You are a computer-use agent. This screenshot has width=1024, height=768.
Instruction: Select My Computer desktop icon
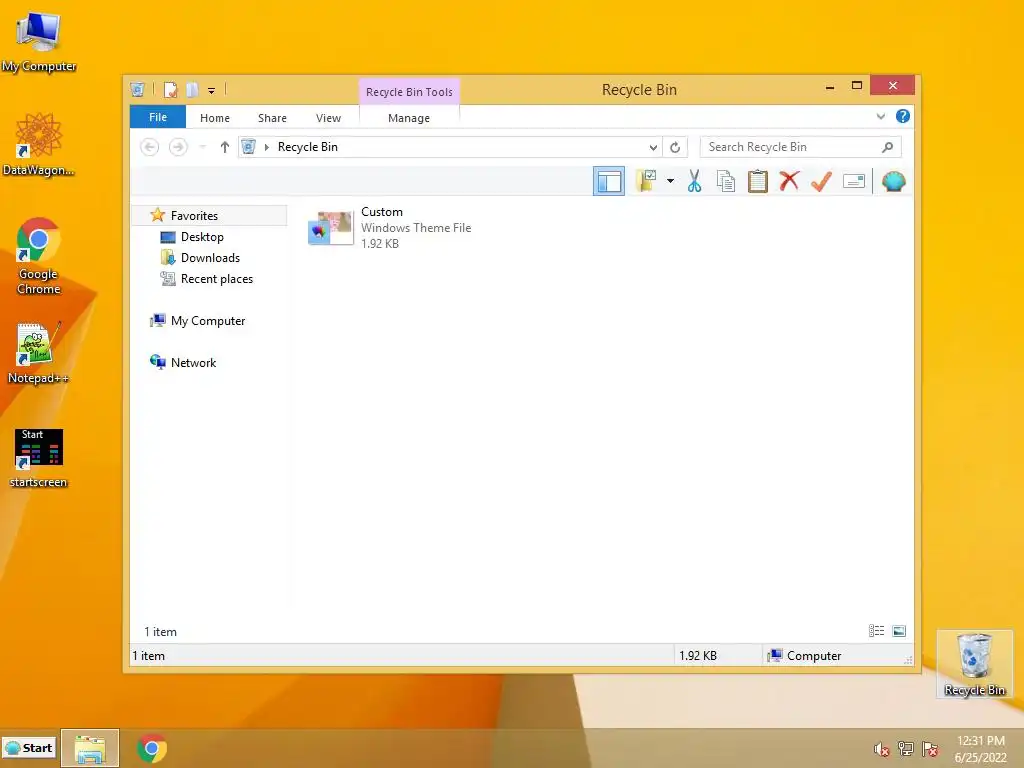pos(39,41)
